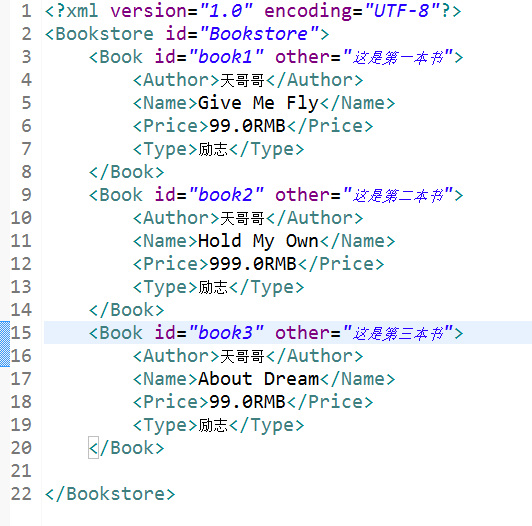
Task: Click the price text "999.0RMB"
Action: (253, 264)
